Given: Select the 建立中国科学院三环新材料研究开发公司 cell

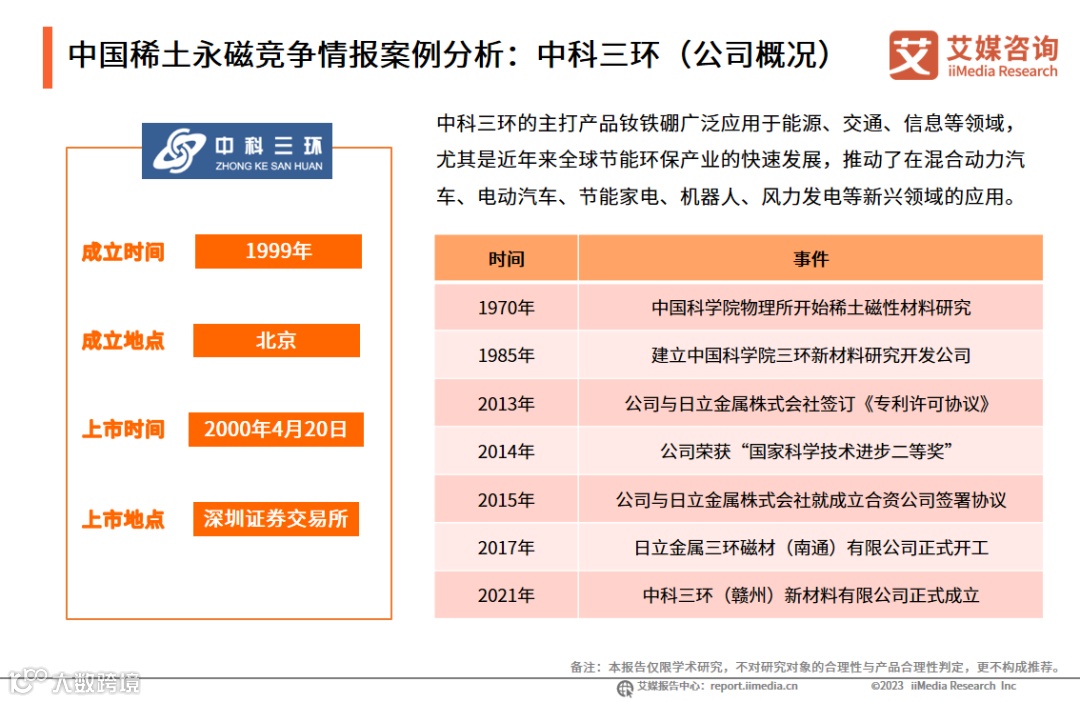Looking at the screenshot, I should 811,355.
